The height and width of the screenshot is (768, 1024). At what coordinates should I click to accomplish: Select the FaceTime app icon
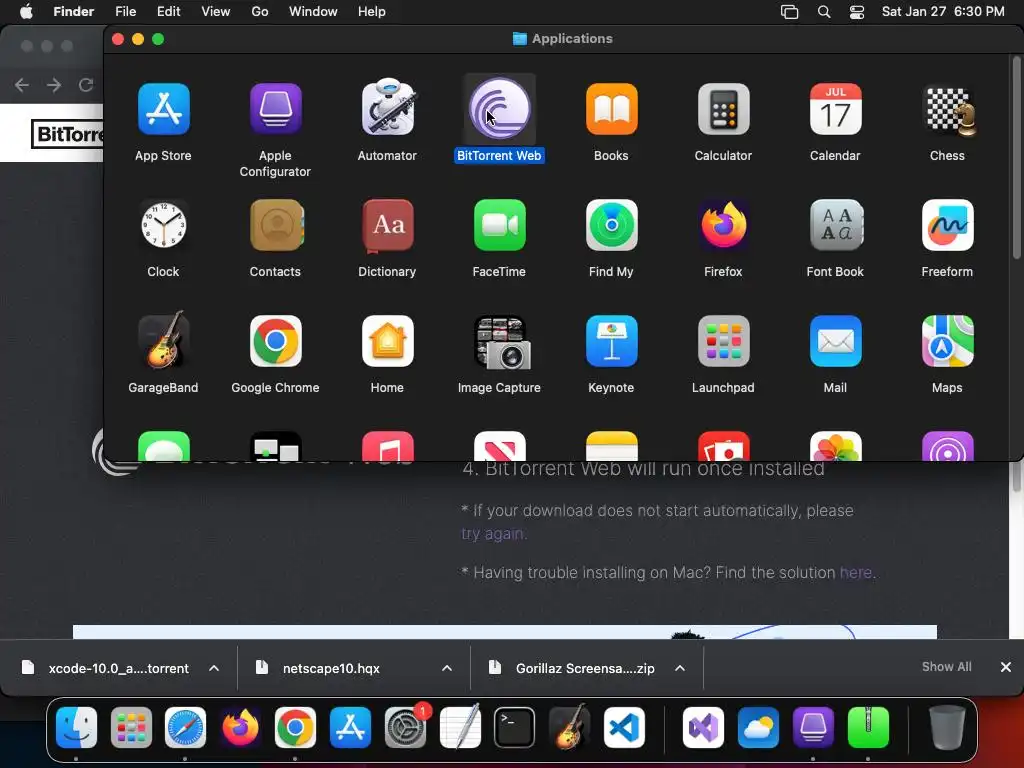tap(500, 225)
